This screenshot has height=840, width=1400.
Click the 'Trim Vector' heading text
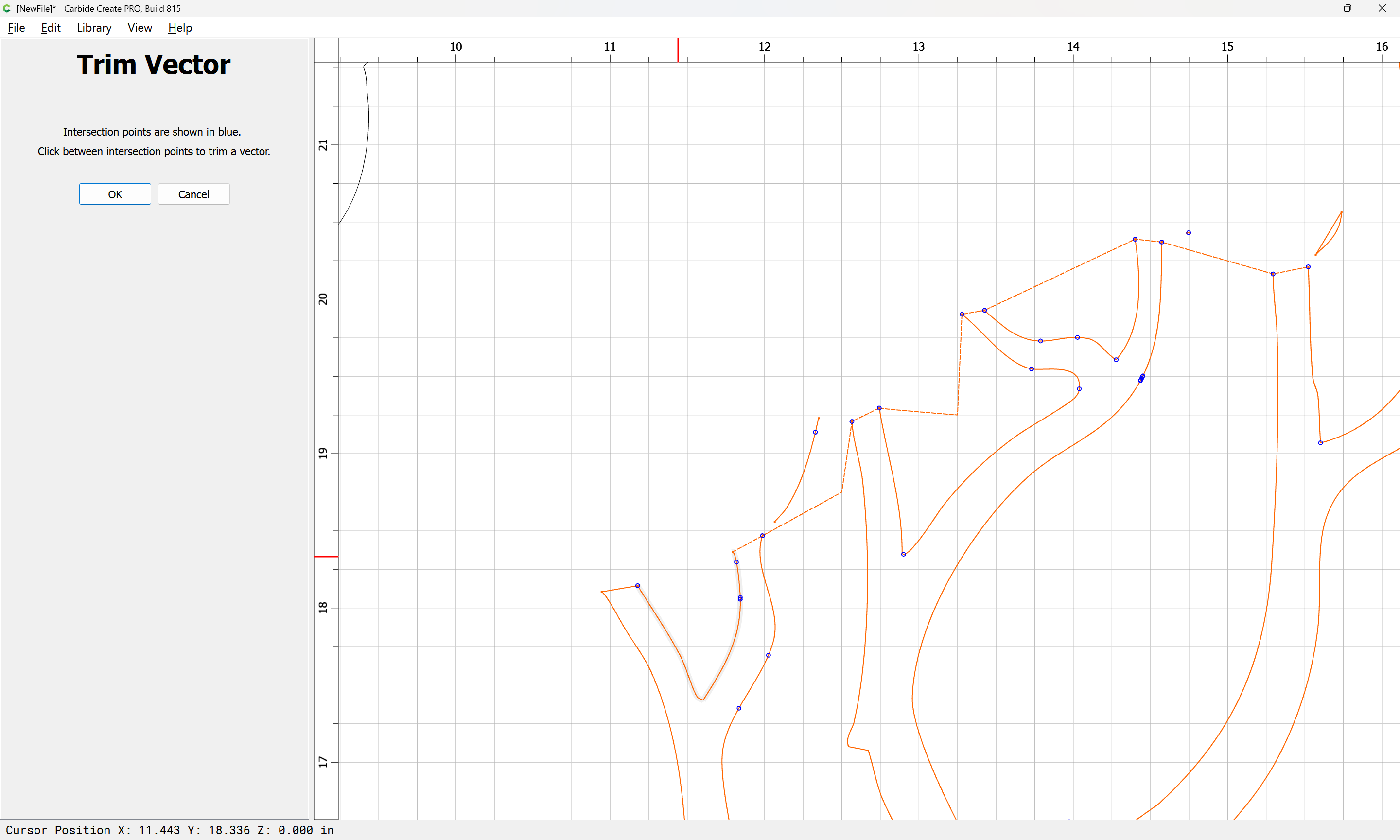(x=153, y=65)
